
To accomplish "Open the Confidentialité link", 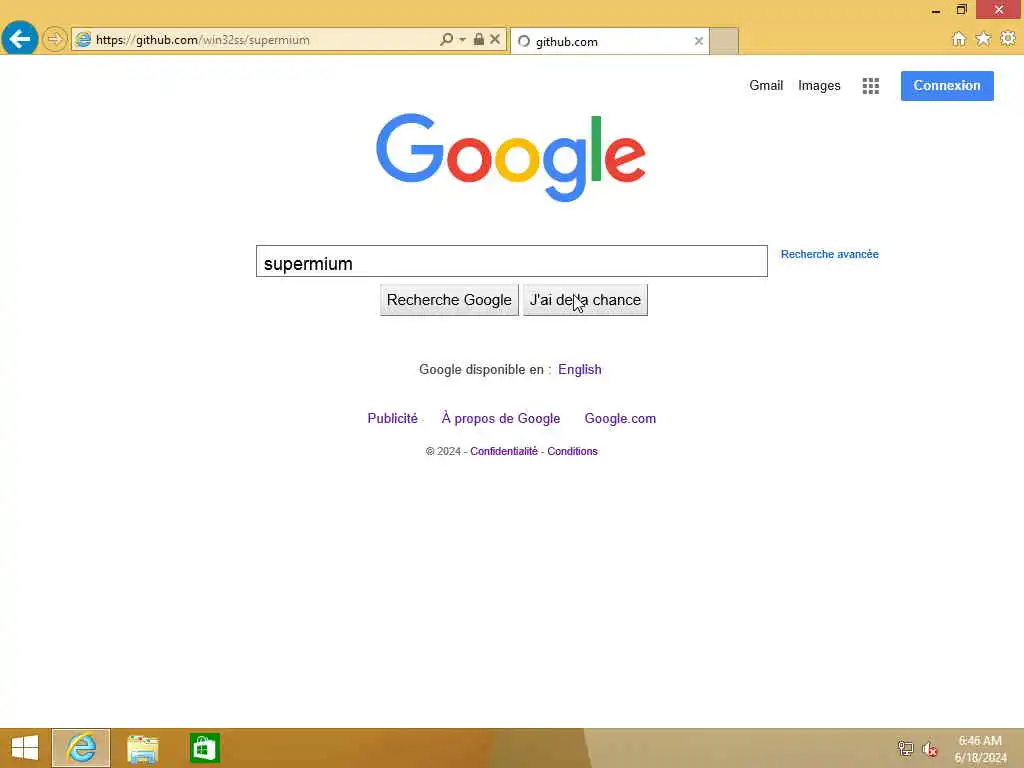I will (x=504, y=451).
